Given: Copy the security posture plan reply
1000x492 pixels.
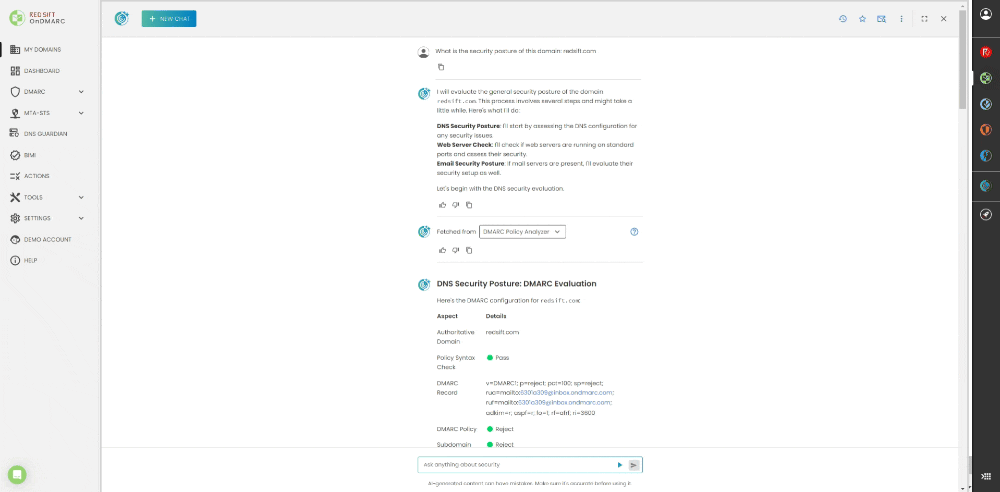Looking at the screenshot, I should point(469,205).
